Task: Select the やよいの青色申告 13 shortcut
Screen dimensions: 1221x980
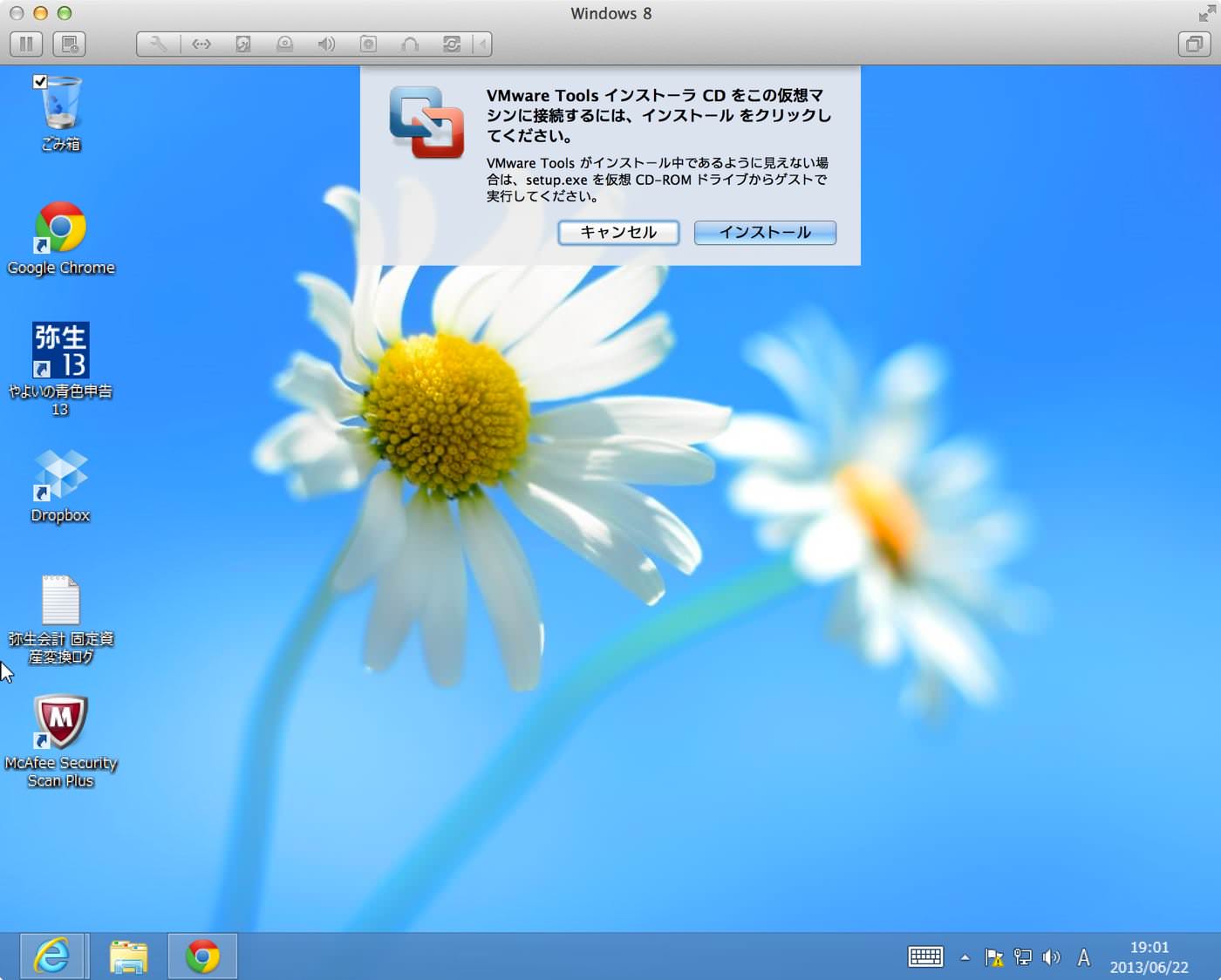Action: (x=60, y=370)
